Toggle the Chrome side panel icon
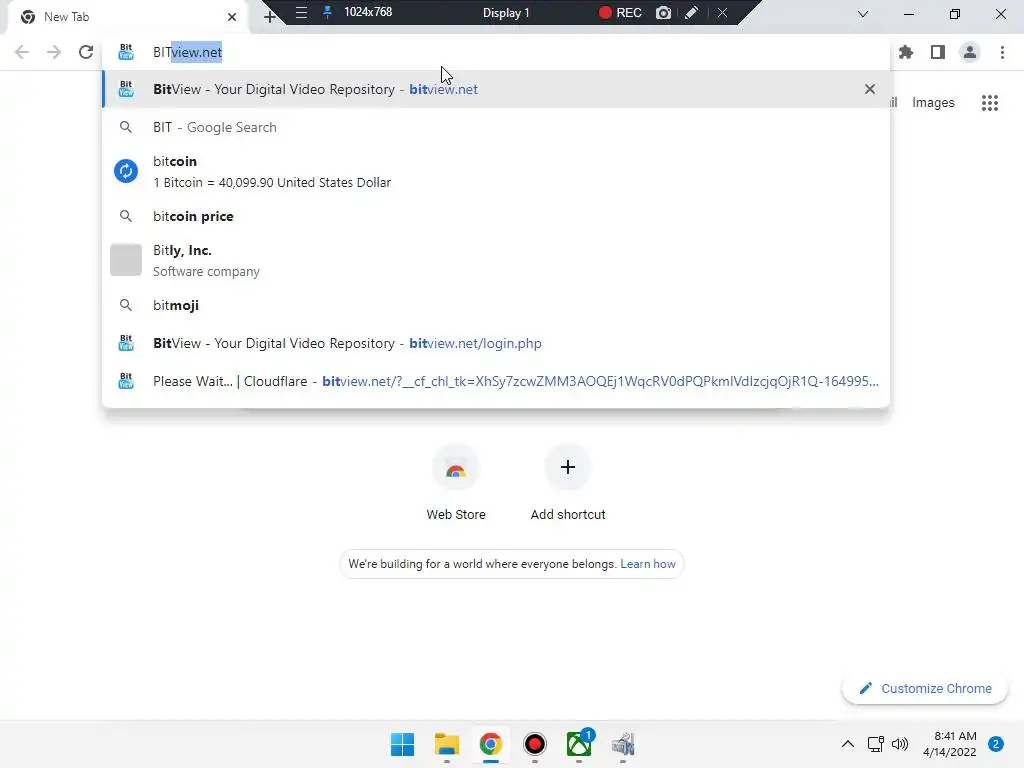Viewport: 1024px width, 768px height. (x=938, y=52)
